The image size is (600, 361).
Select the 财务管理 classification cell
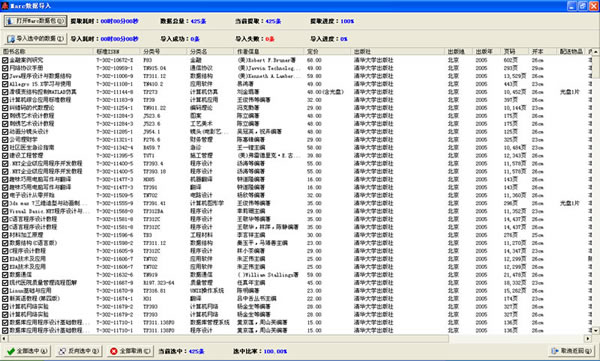tap(201, 140)
